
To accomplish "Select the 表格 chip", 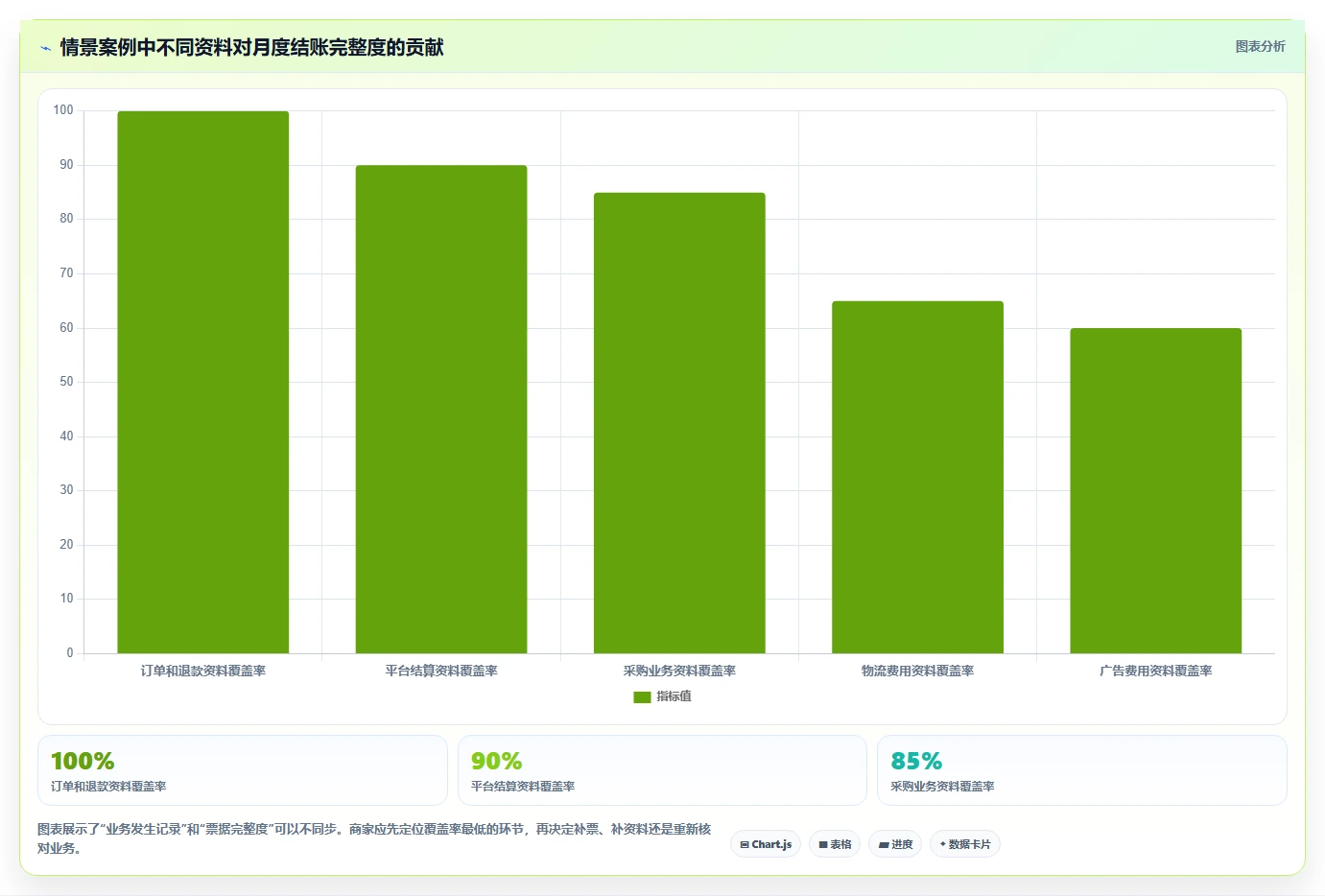I will 835,844.
